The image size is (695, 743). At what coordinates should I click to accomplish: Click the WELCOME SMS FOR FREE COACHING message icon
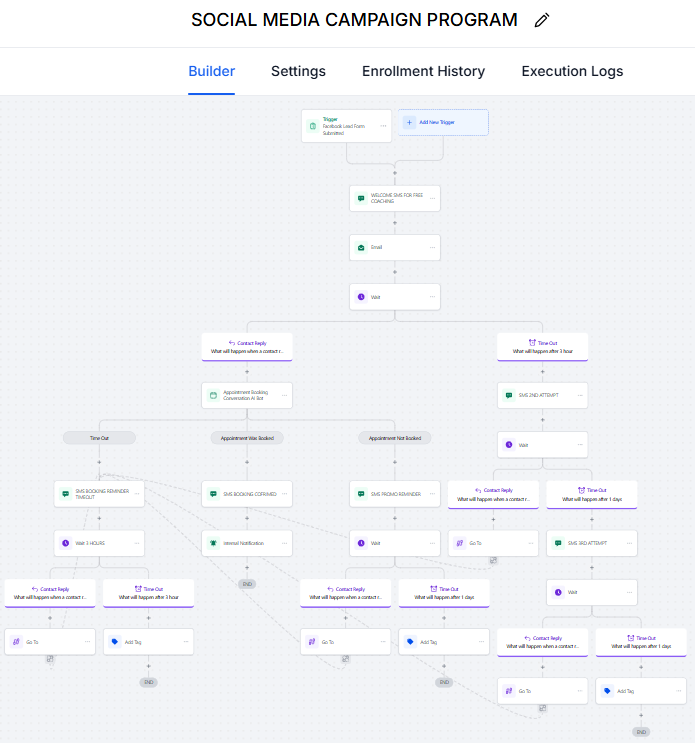pos(361,198)
